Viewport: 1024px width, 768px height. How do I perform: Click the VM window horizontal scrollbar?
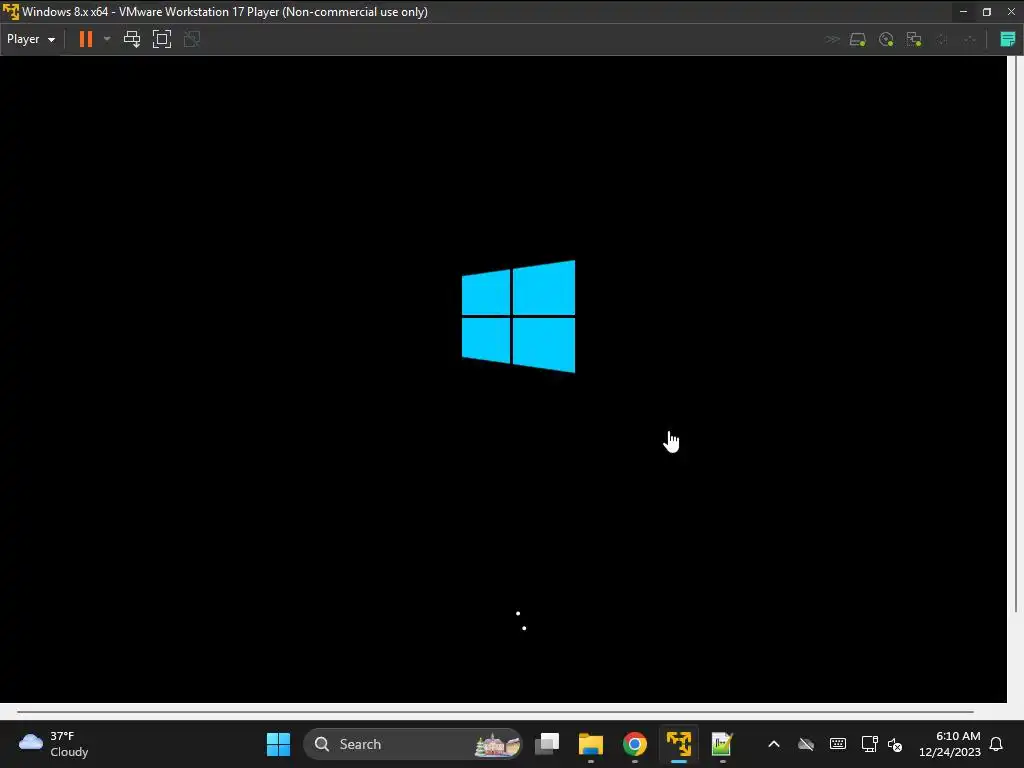(495, 712)
